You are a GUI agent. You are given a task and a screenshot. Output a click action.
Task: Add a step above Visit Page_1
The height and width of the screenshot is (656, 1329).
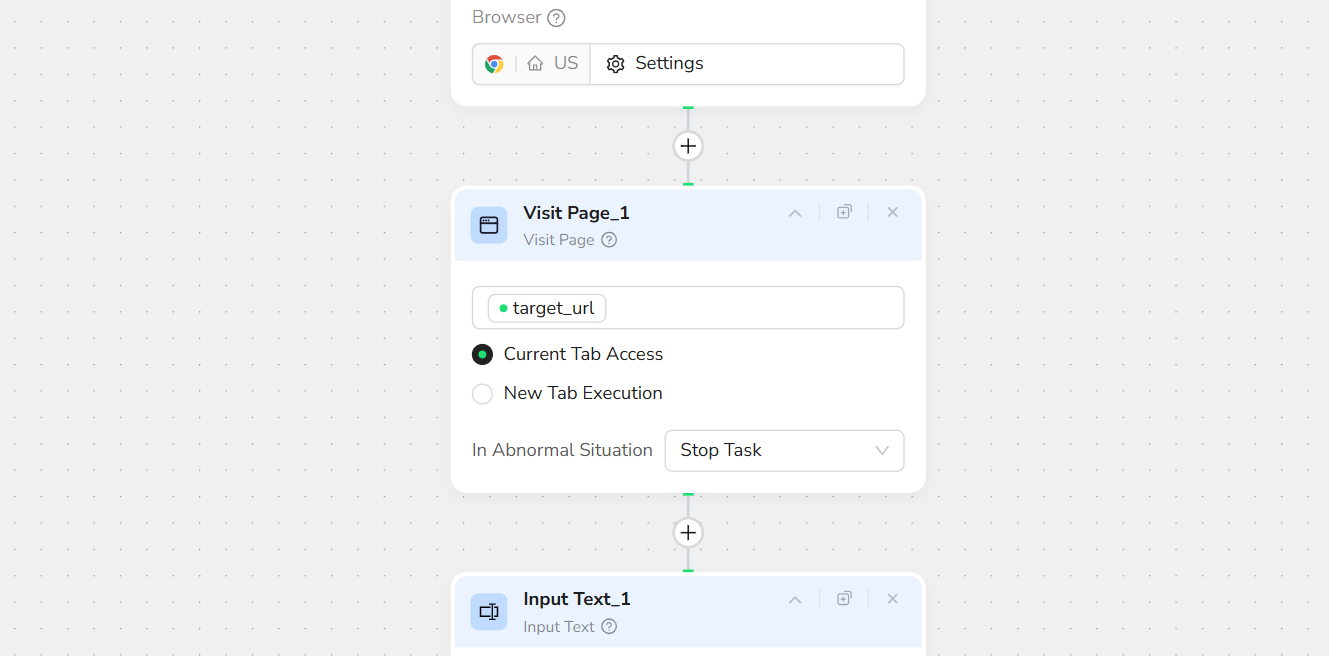click(688, 146)
